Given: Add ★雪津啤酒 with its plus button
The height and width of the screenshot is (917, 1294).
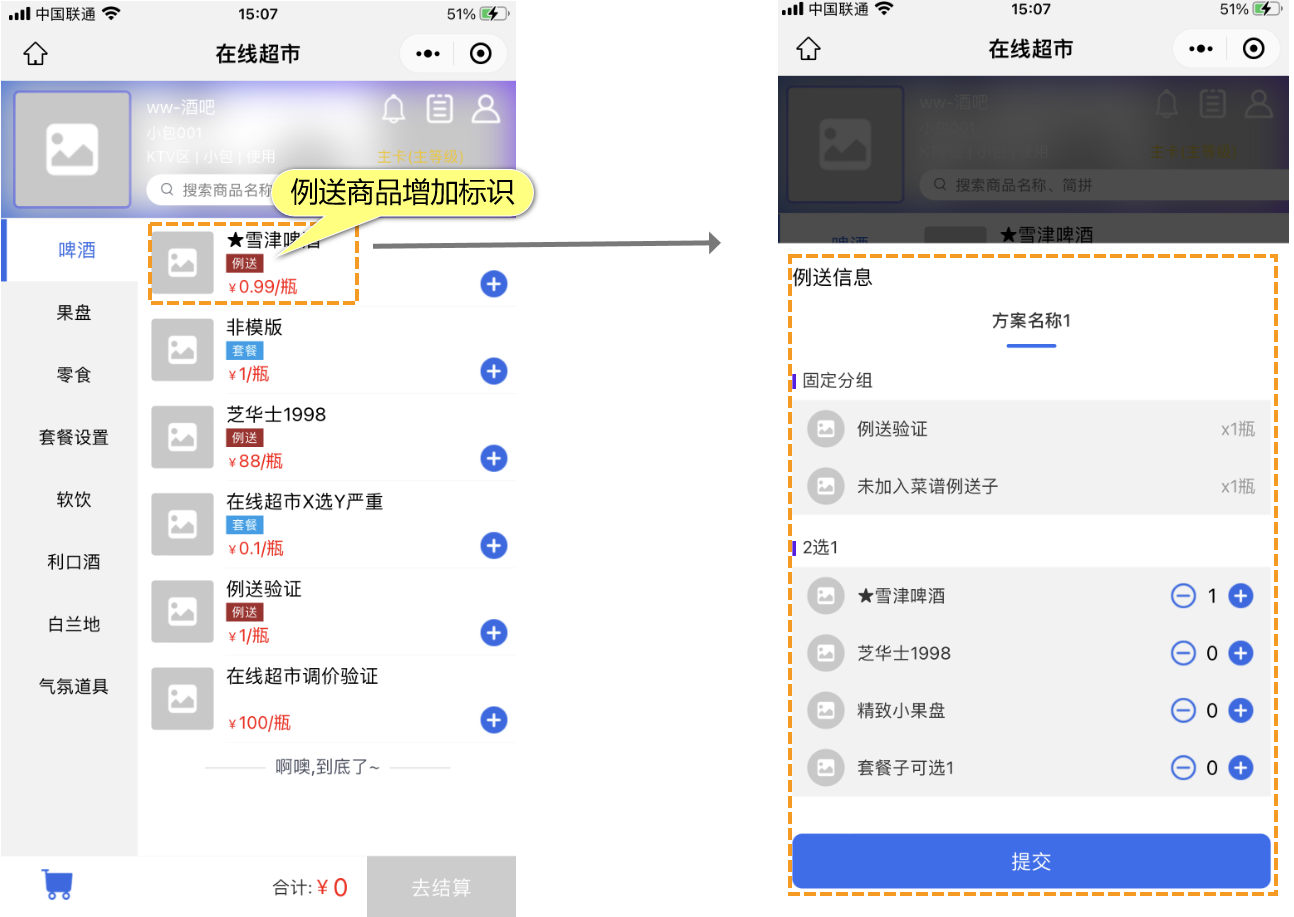Looking at the screenshot, I should (494, 284).
